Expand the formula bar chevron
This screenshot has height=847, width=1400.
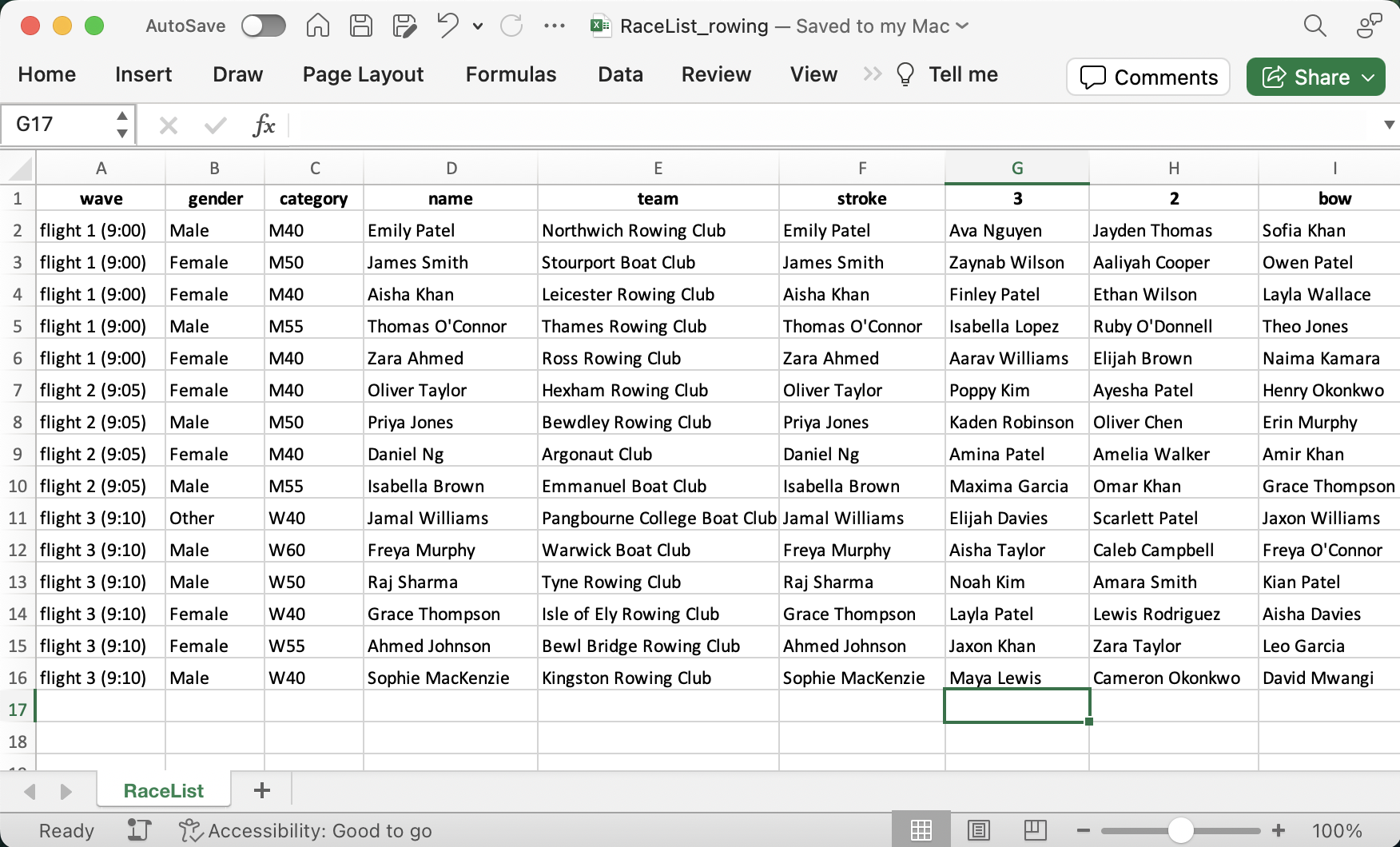pyautogui.click(x=1389, y=125)
